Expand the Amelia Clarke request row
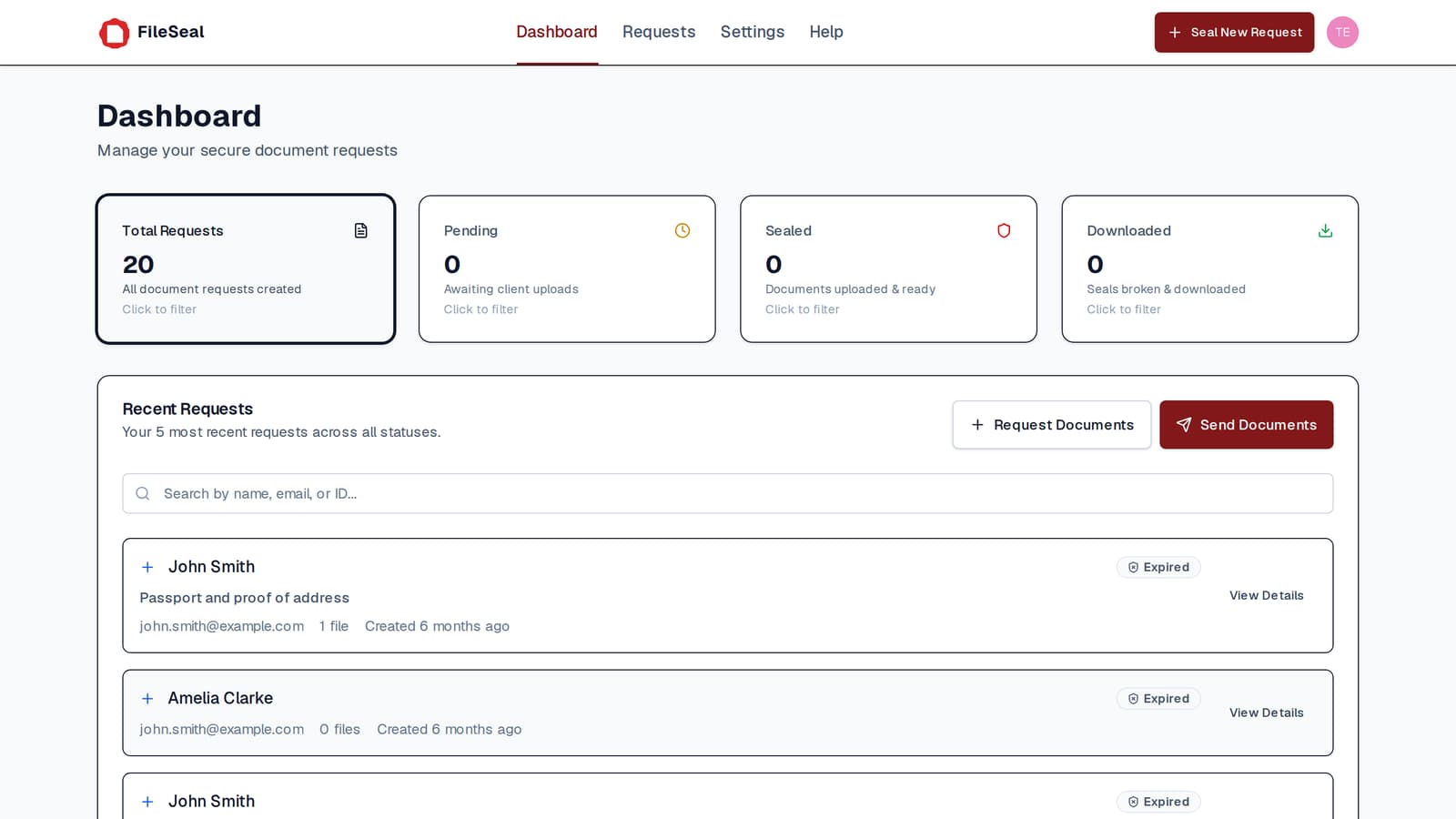Screen dimensions: 1456x819 tap(147, 699)
